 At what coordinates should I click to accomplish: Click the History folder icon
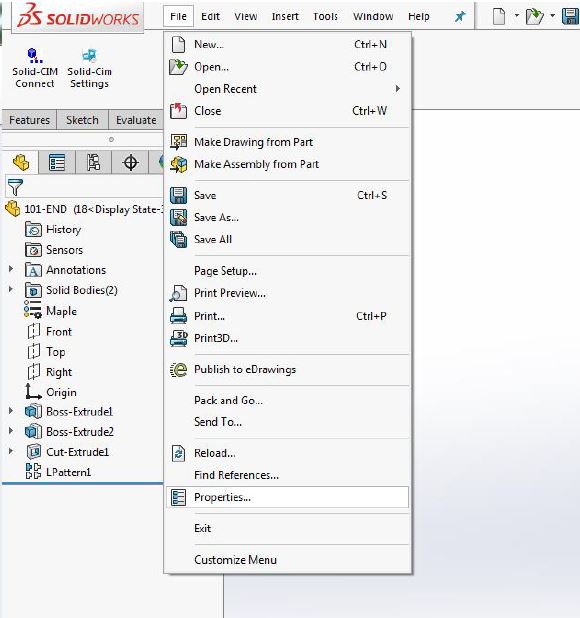33,229
